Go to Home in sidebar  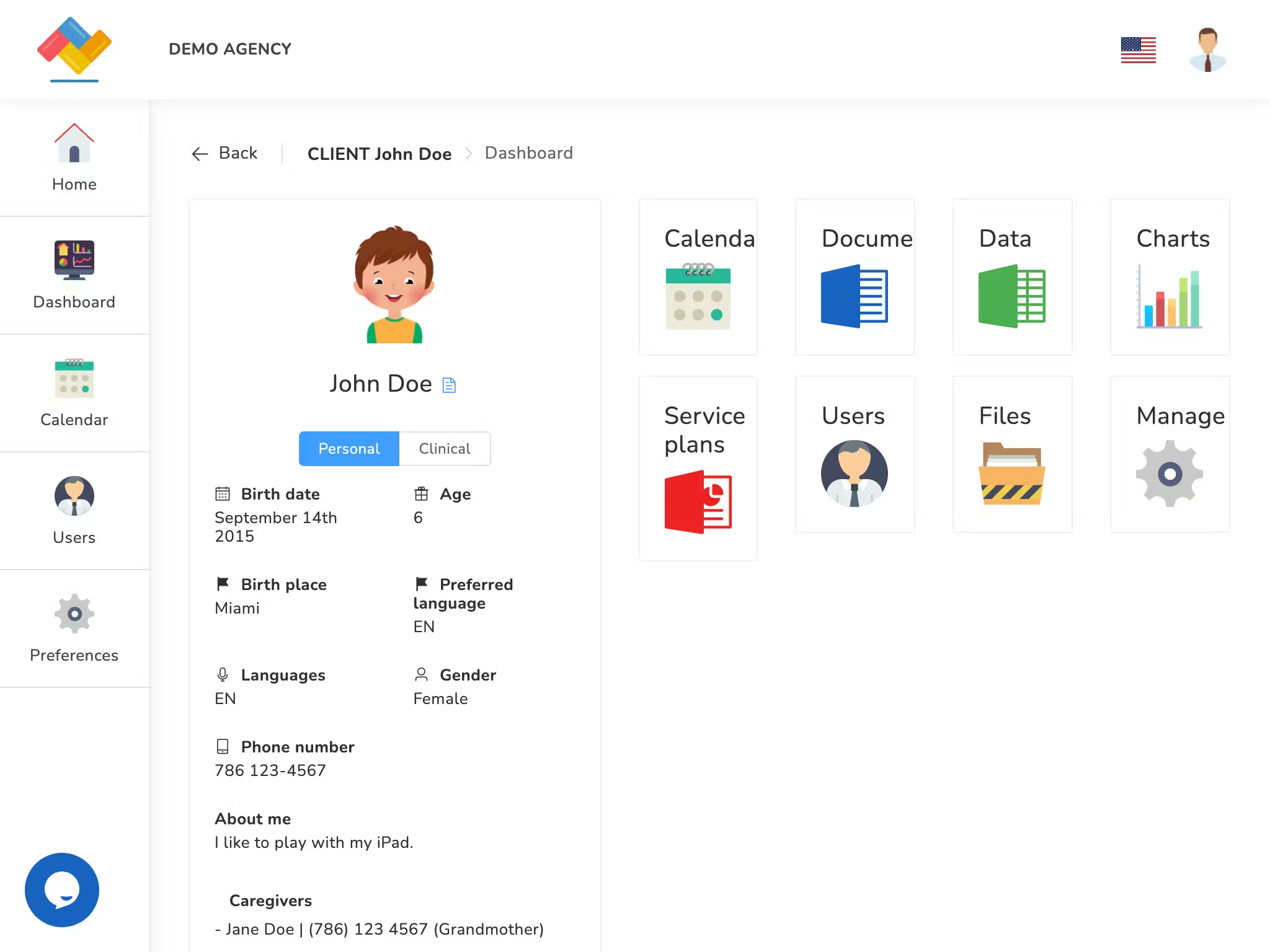(74, 158)
